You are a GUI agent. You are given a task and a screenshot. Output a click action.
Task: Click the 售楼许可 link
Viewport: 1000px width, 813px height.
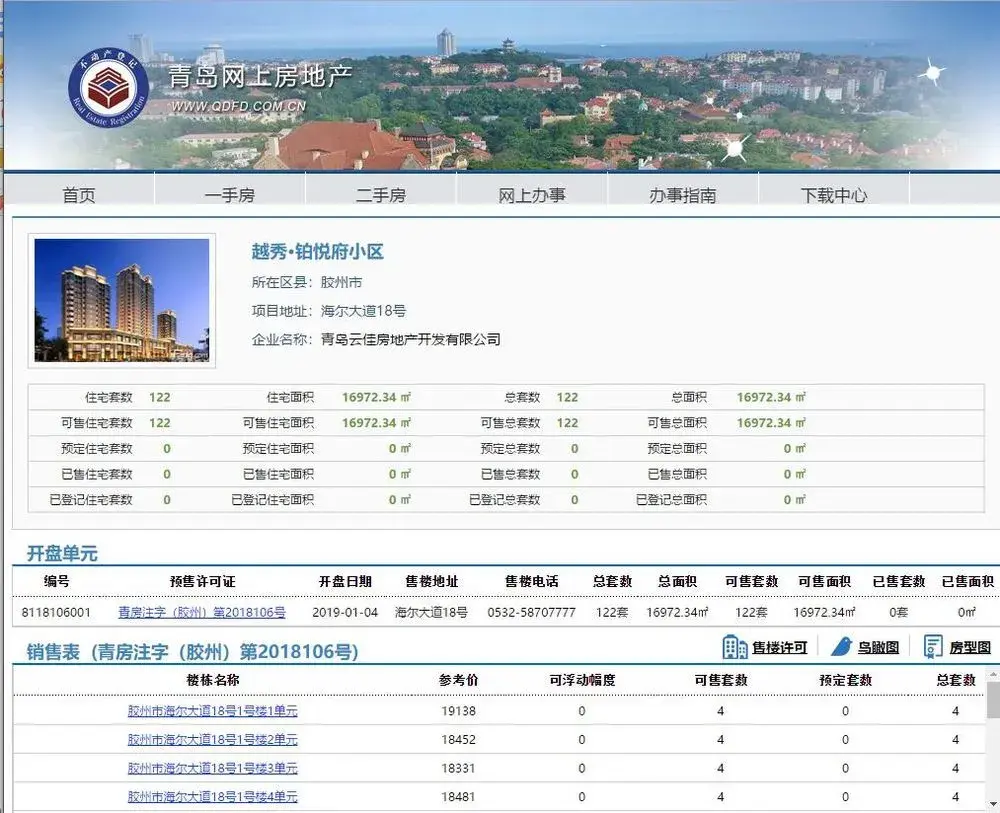(x=779, y=648)
